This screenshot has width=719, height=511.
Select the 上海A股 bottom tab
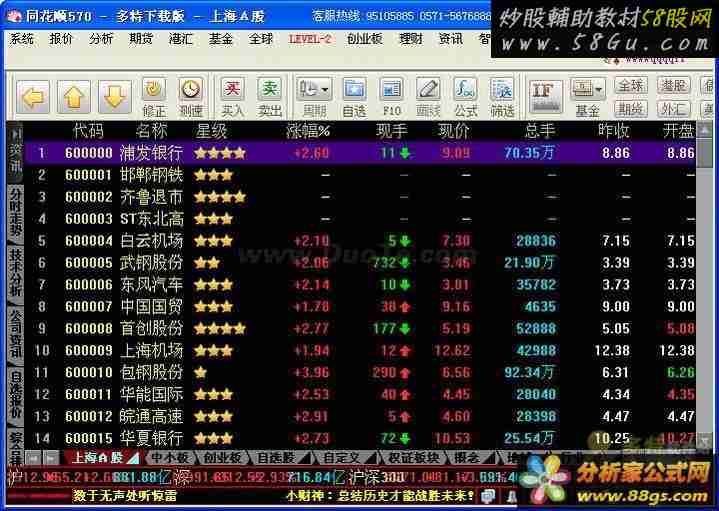tap(100, 457)
